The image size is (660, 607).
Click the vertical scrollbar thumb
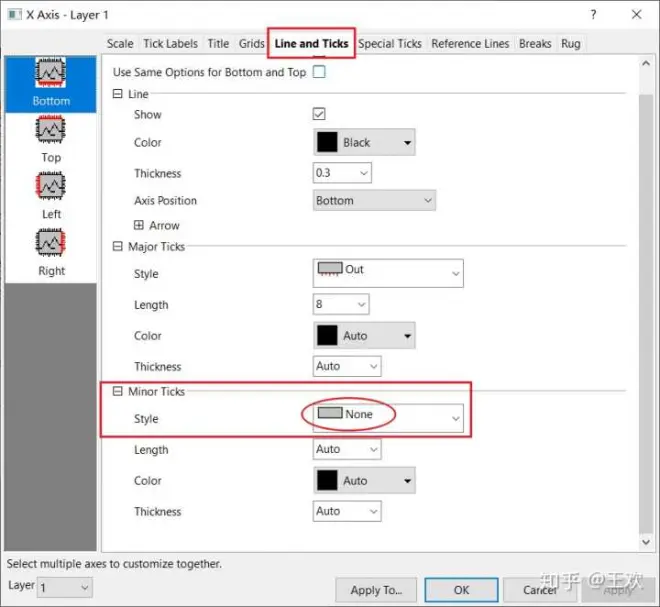tap(646, 314)
